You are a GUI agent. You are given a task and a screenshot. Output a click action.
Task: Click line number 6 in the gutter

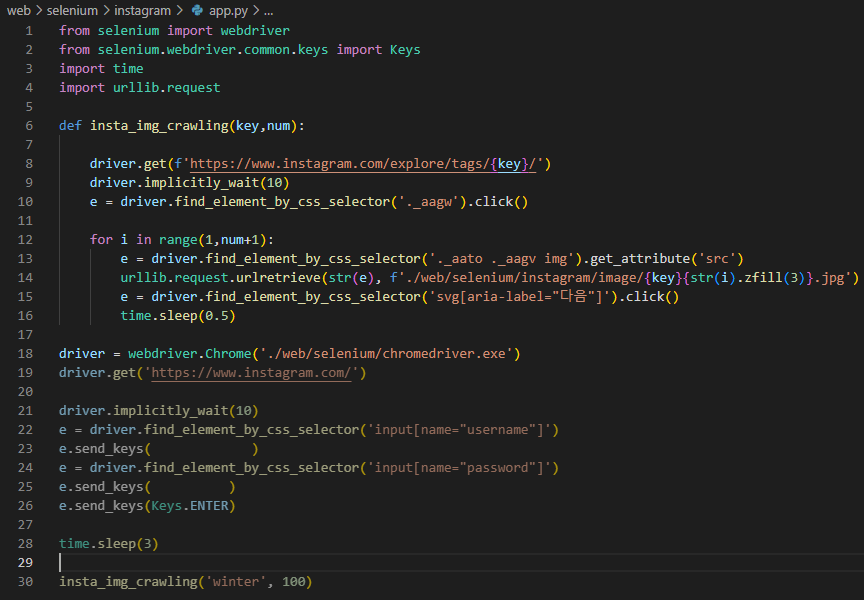pos(29,126)
